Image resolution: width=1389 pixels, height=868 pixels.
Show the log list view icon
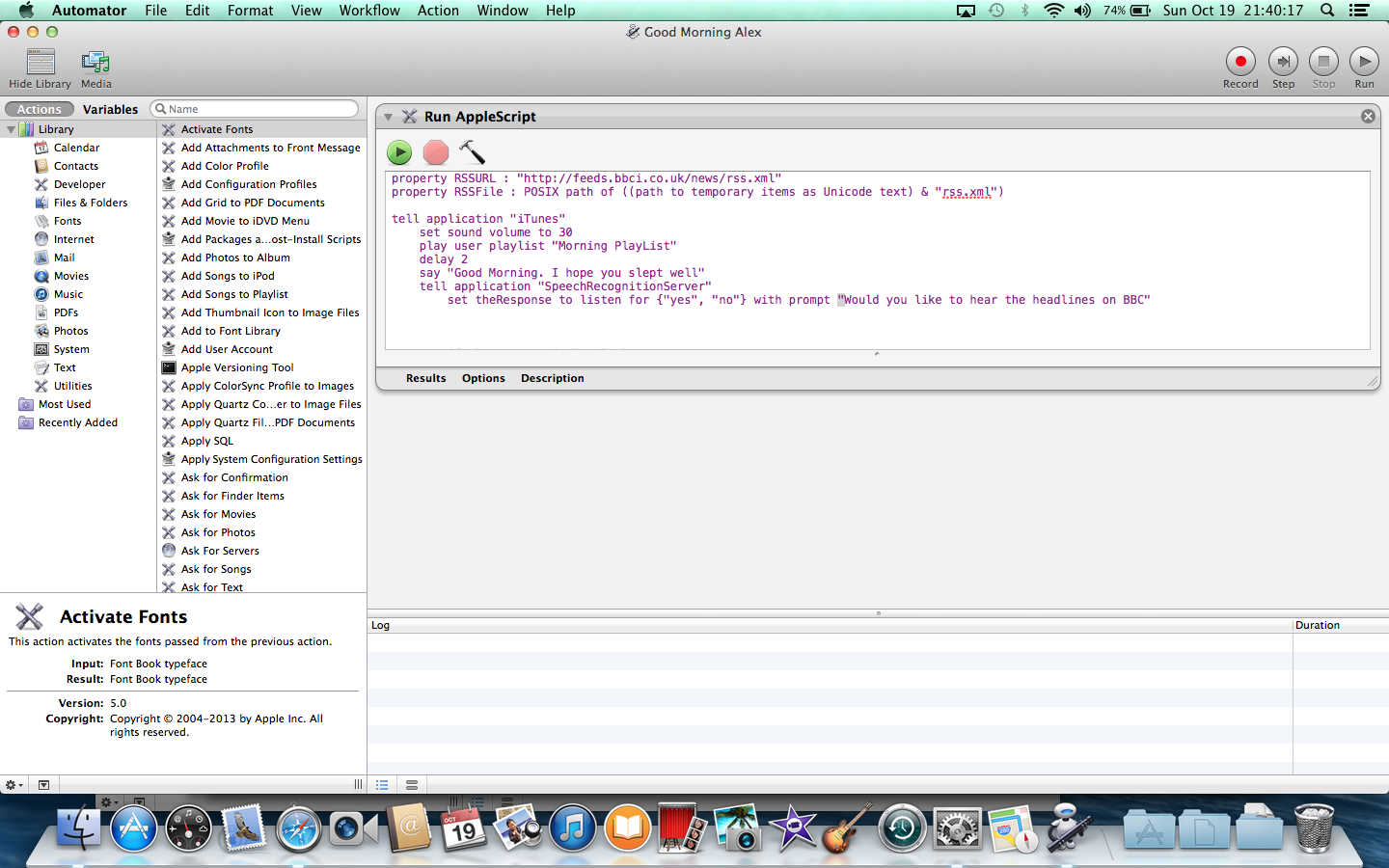coord(383,785)
